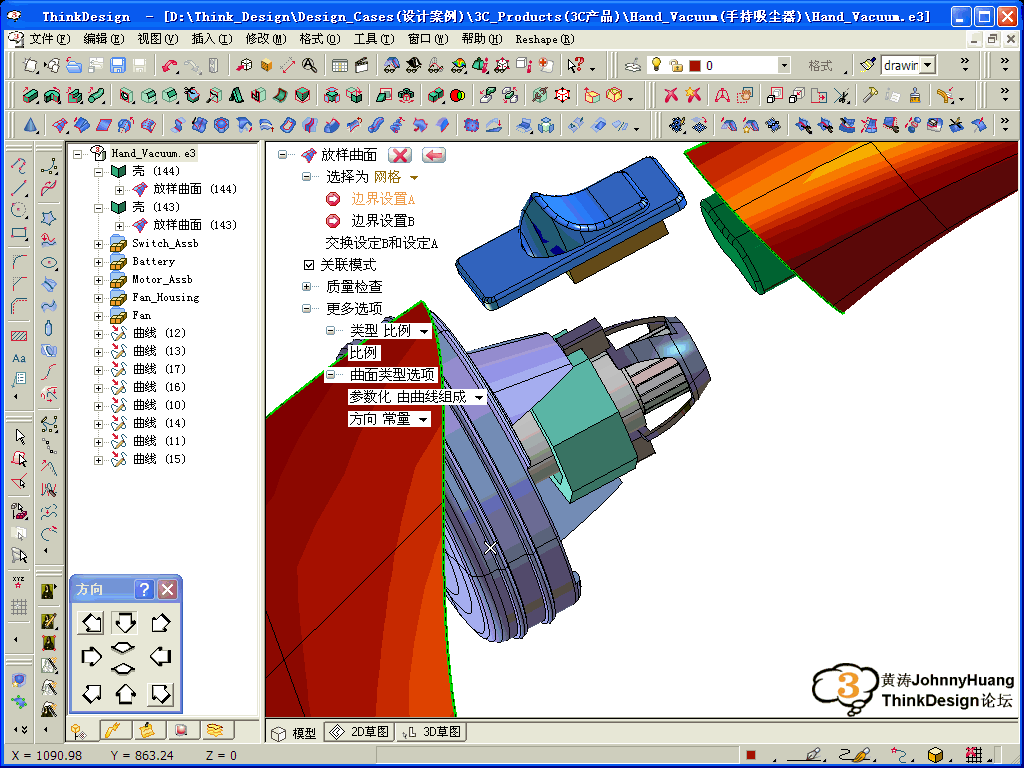Screen dimensions: 1024x768
Task: Expand the Battery tree node
Action: [98, 262]
